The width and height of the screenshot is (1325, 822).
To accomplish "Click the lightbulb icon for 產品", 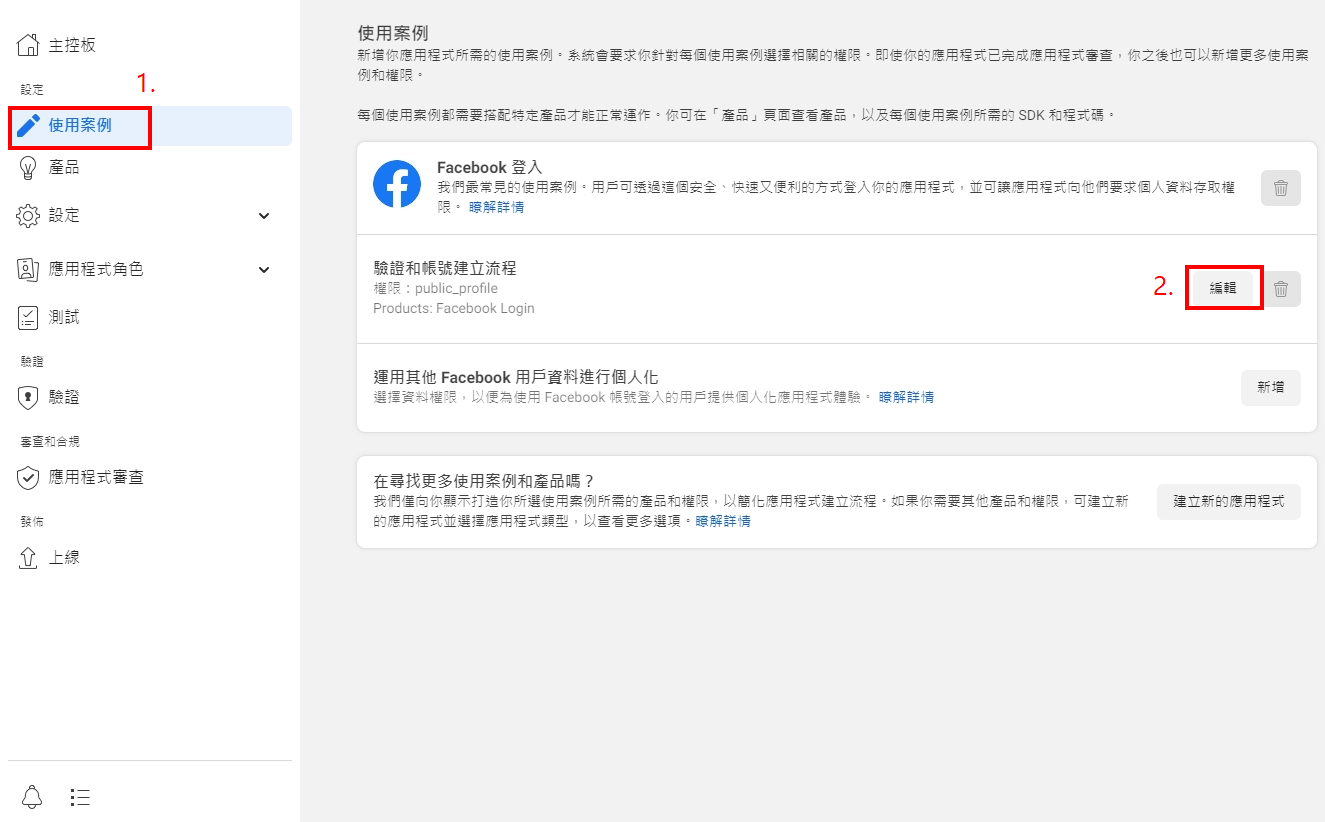I will (x=29, y=167).
